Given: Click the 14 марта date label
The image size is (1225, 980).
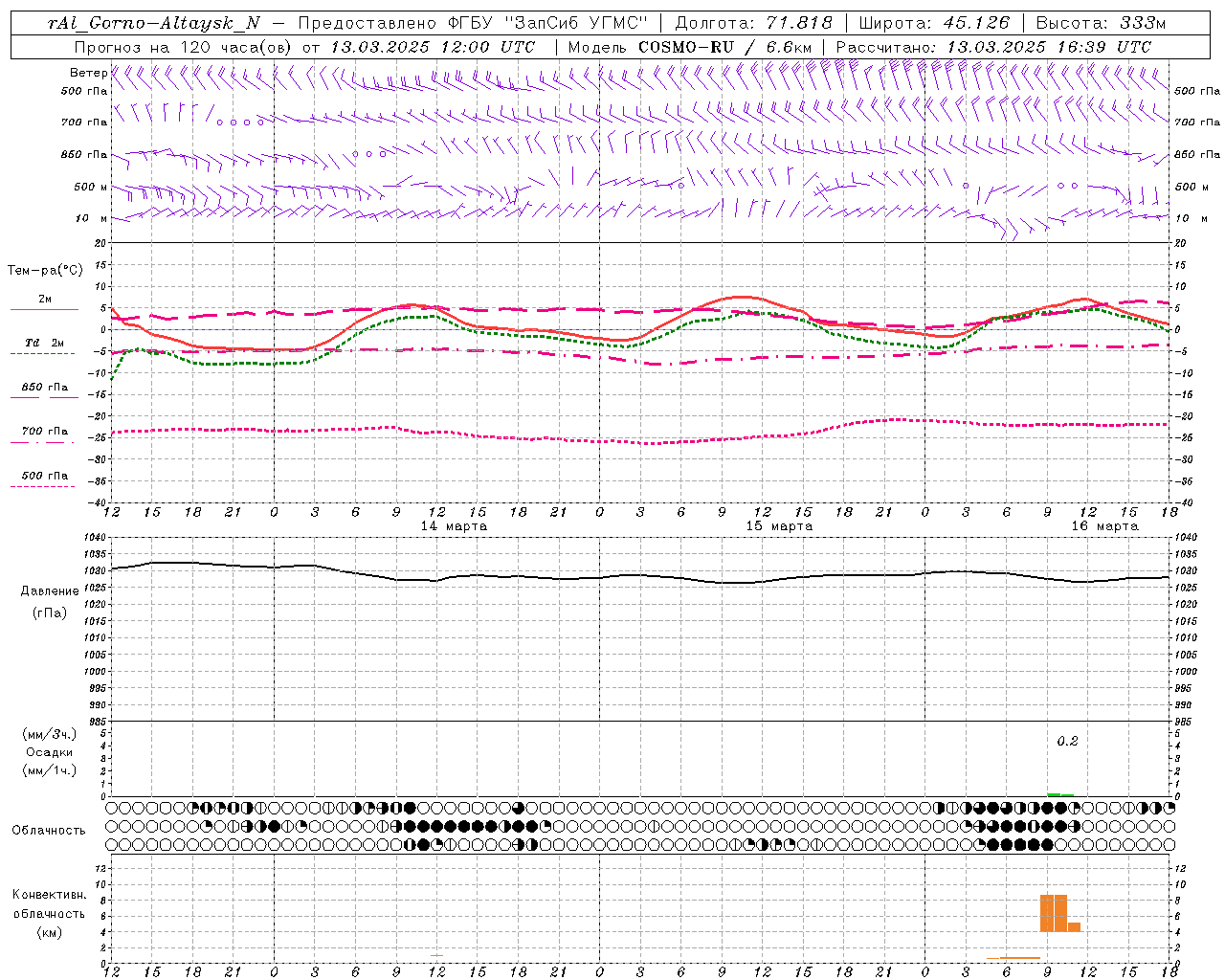Looking at the screenshot, I should pos(454,526).
